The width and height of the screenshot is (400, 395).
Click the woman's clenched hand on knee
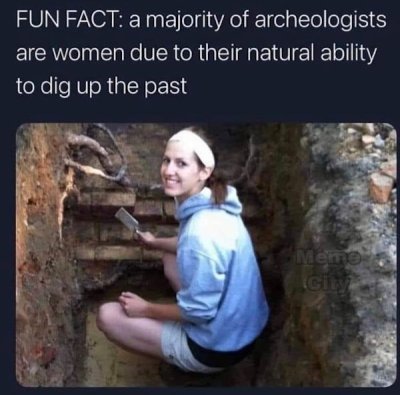click(133, 304)
